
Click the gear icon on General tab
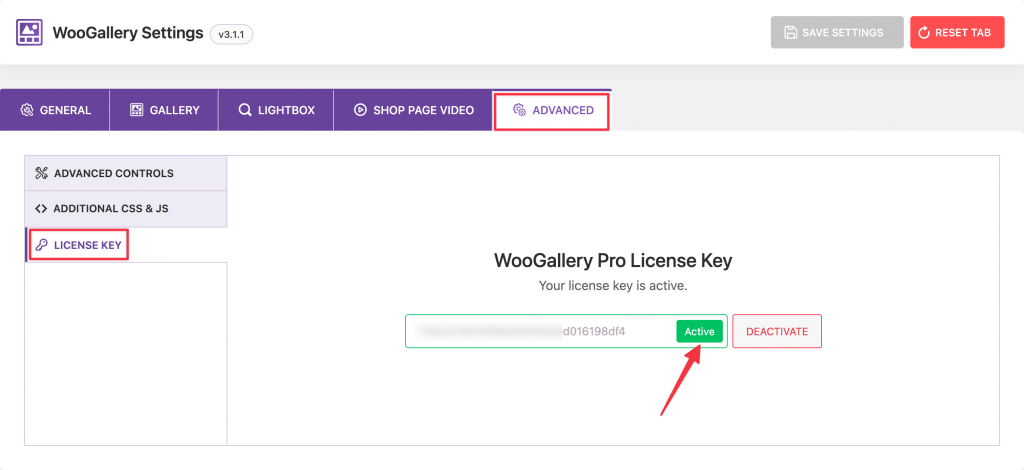26,110
